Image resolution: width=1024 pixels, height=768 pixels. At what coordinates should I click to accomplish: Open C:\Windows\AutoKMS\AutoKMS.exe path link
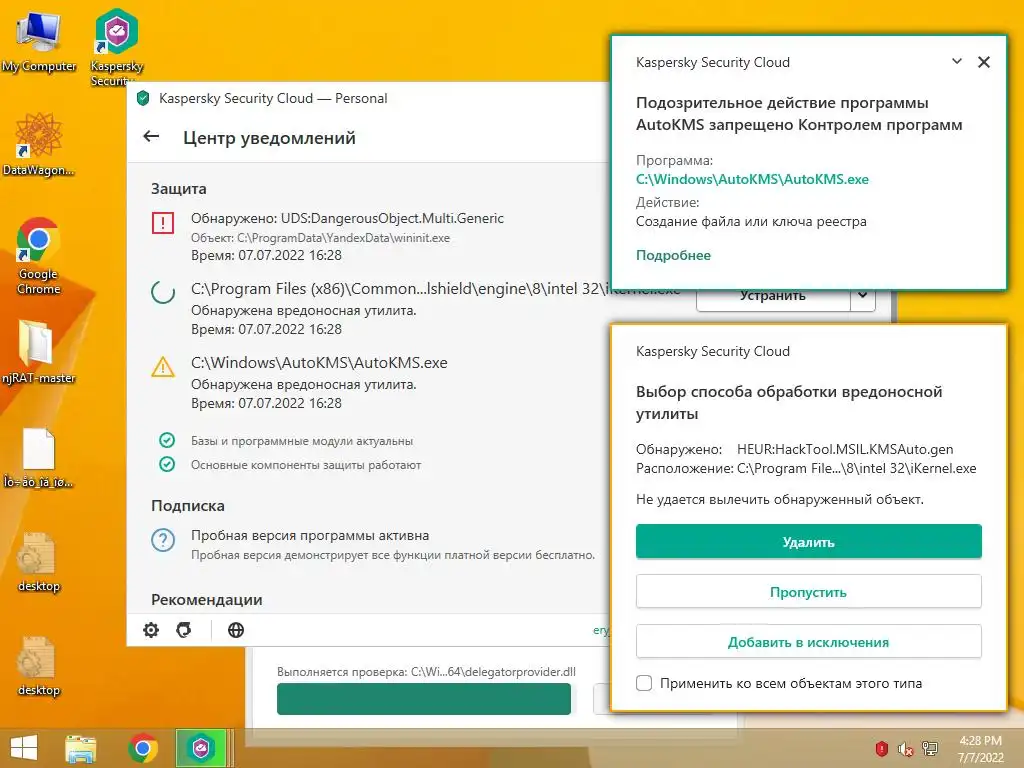pyautogui.click(x=752, y=179)
